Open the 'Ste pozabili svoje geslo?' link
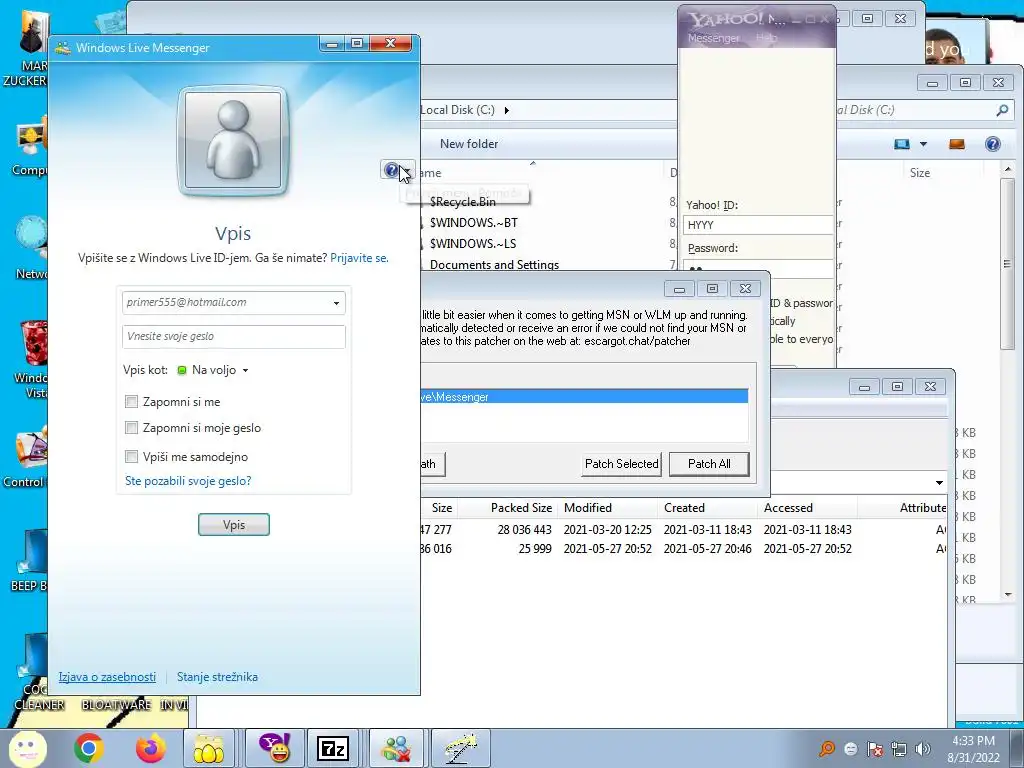The height and width of the screenshot is (768, 1024). click(x=188, y=481)
